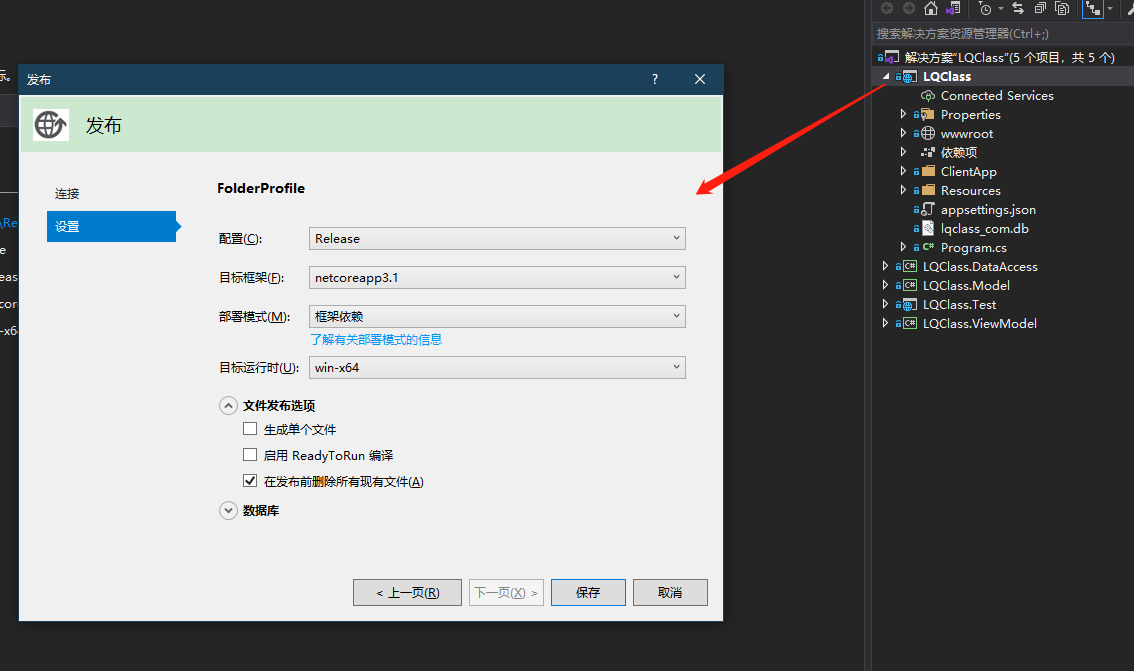Viewport: 1134px width, 671px height.
Task: Click the lqclass_com.db file icon
Action: [x=928, y=228]
